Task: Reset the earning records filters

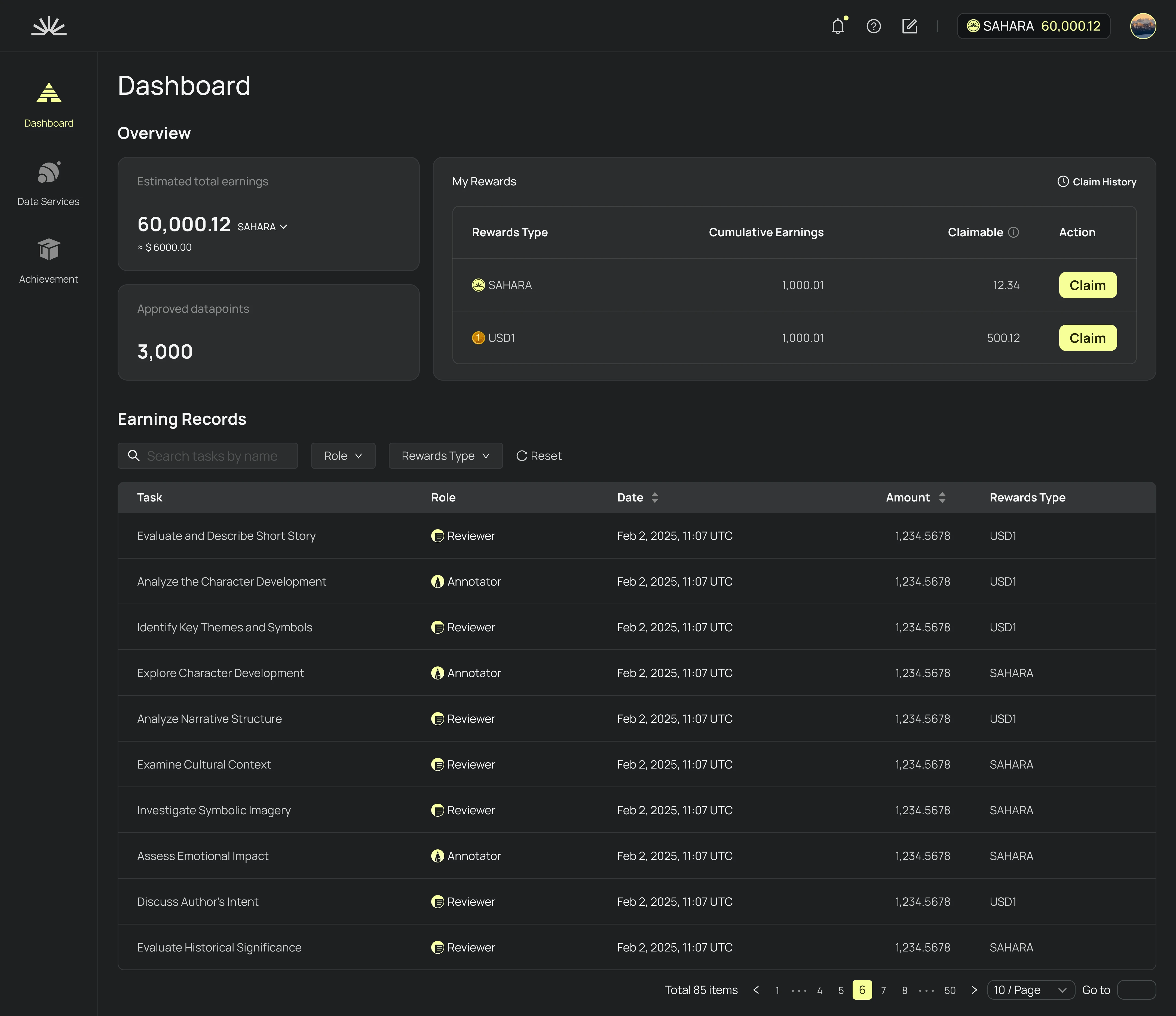Action: (539, 456)
